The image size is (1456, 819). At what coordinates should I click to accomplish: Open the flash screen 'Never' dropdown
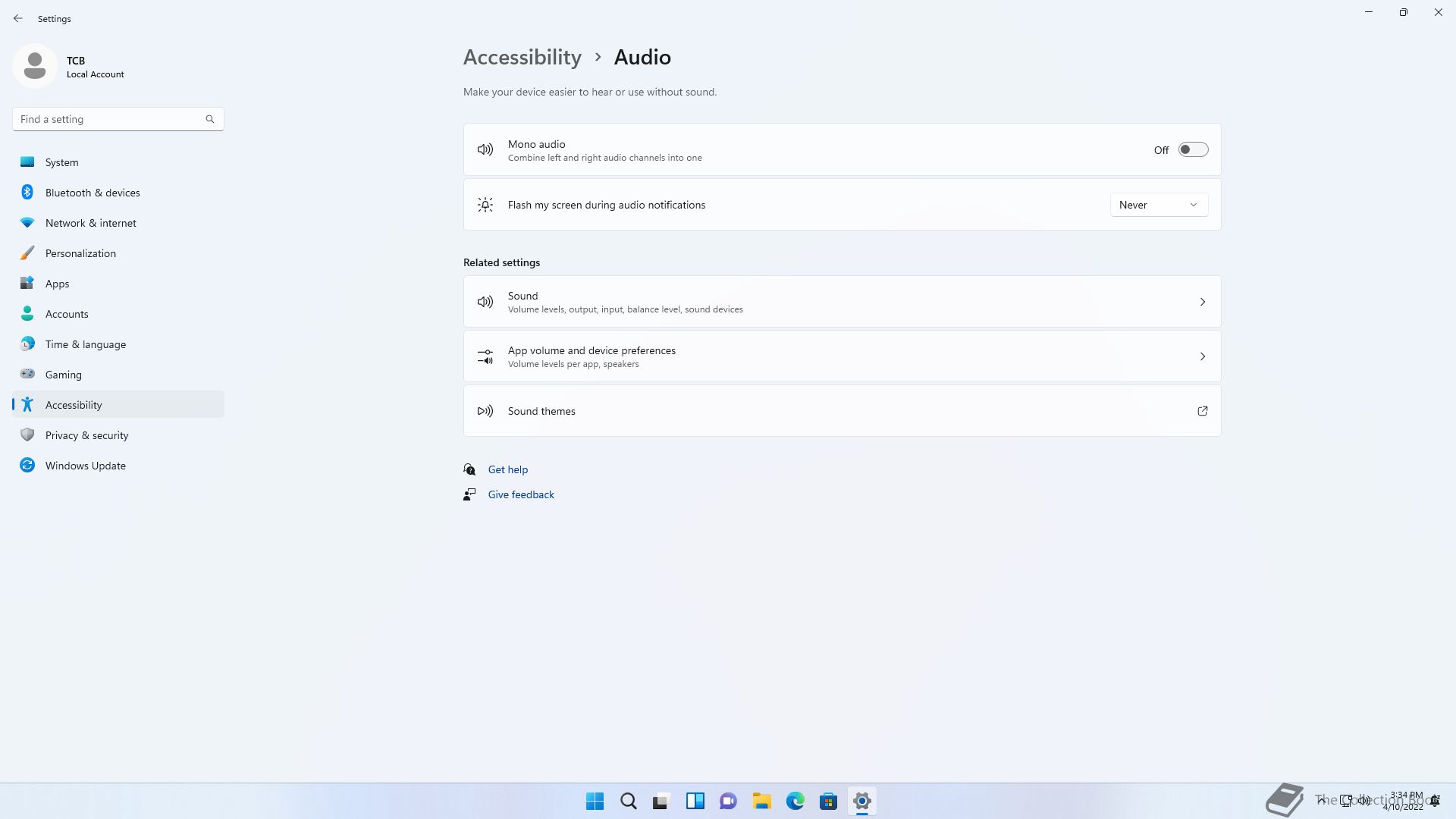pyautogui.click(x=1159, y=205)
